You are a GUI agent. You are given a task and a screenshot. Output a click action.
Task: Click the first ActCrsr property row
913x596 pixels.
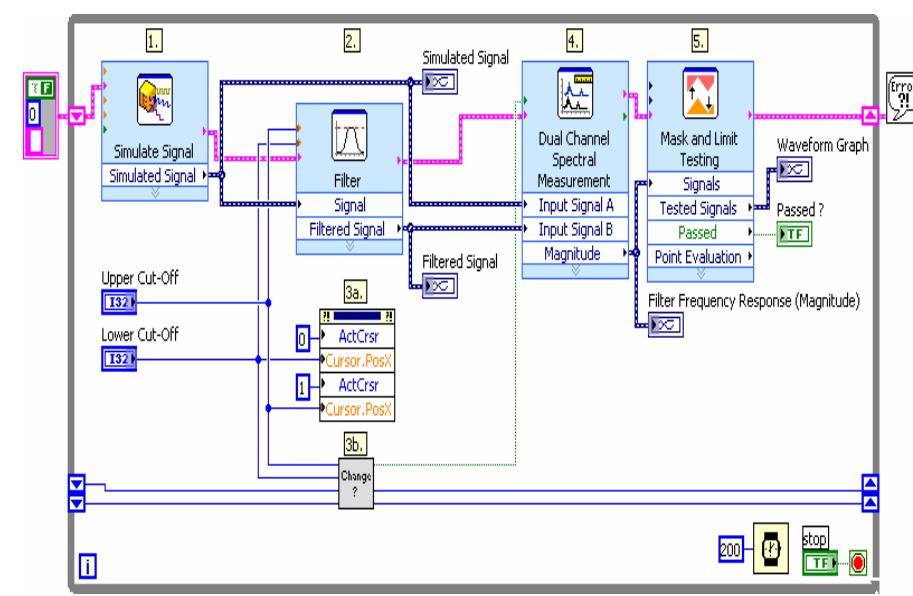tap(358, 336)
